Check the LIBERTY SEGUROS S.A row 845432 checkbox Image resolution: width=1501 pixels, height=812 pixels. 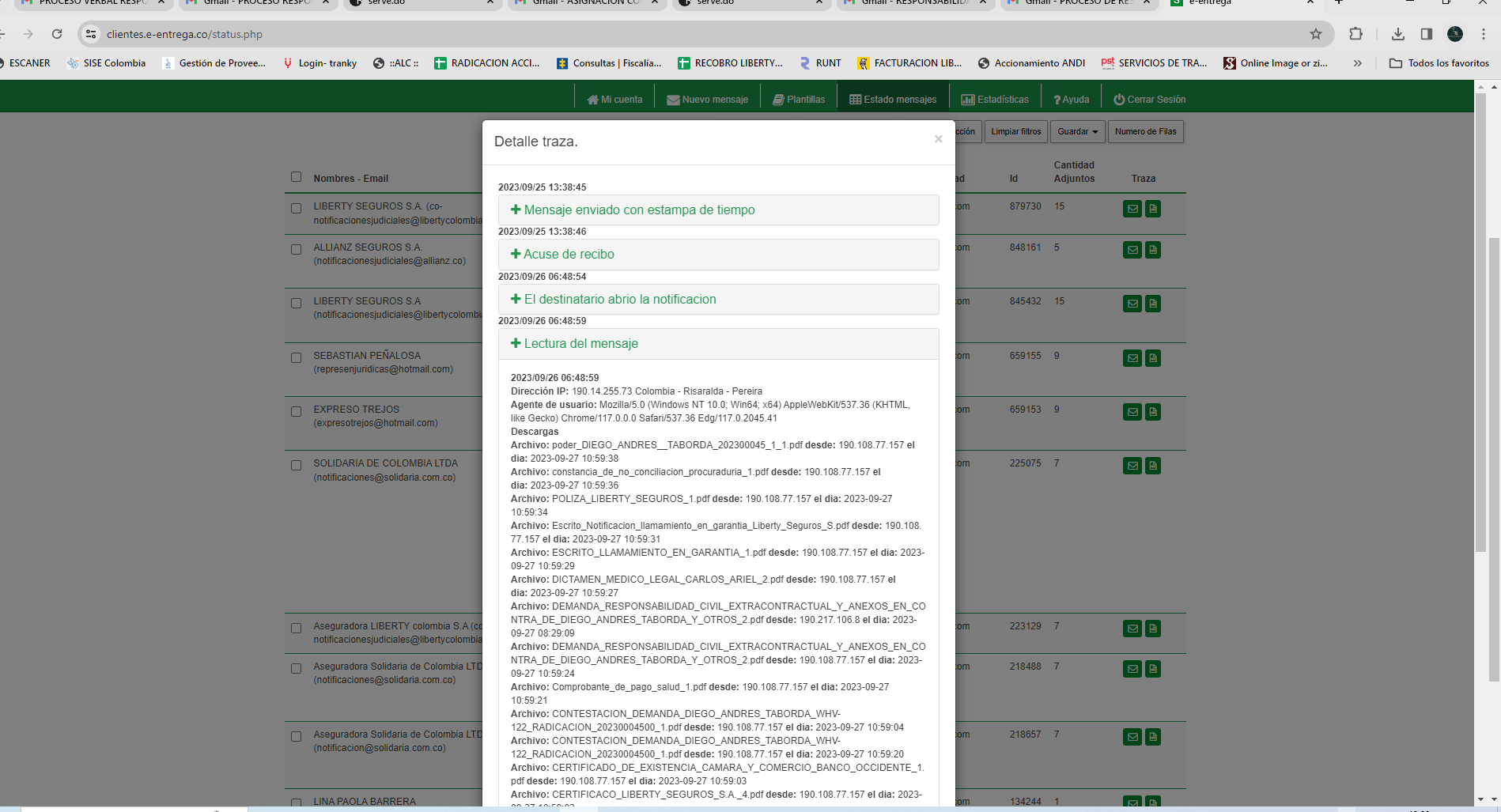pos(296,304)
